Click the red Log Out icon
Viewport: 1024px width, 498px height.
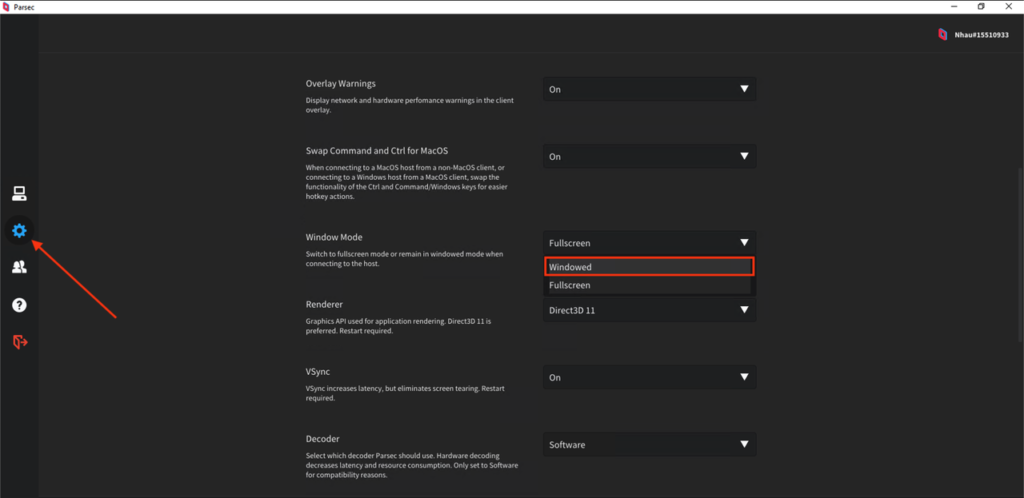[x=19, y=342]
